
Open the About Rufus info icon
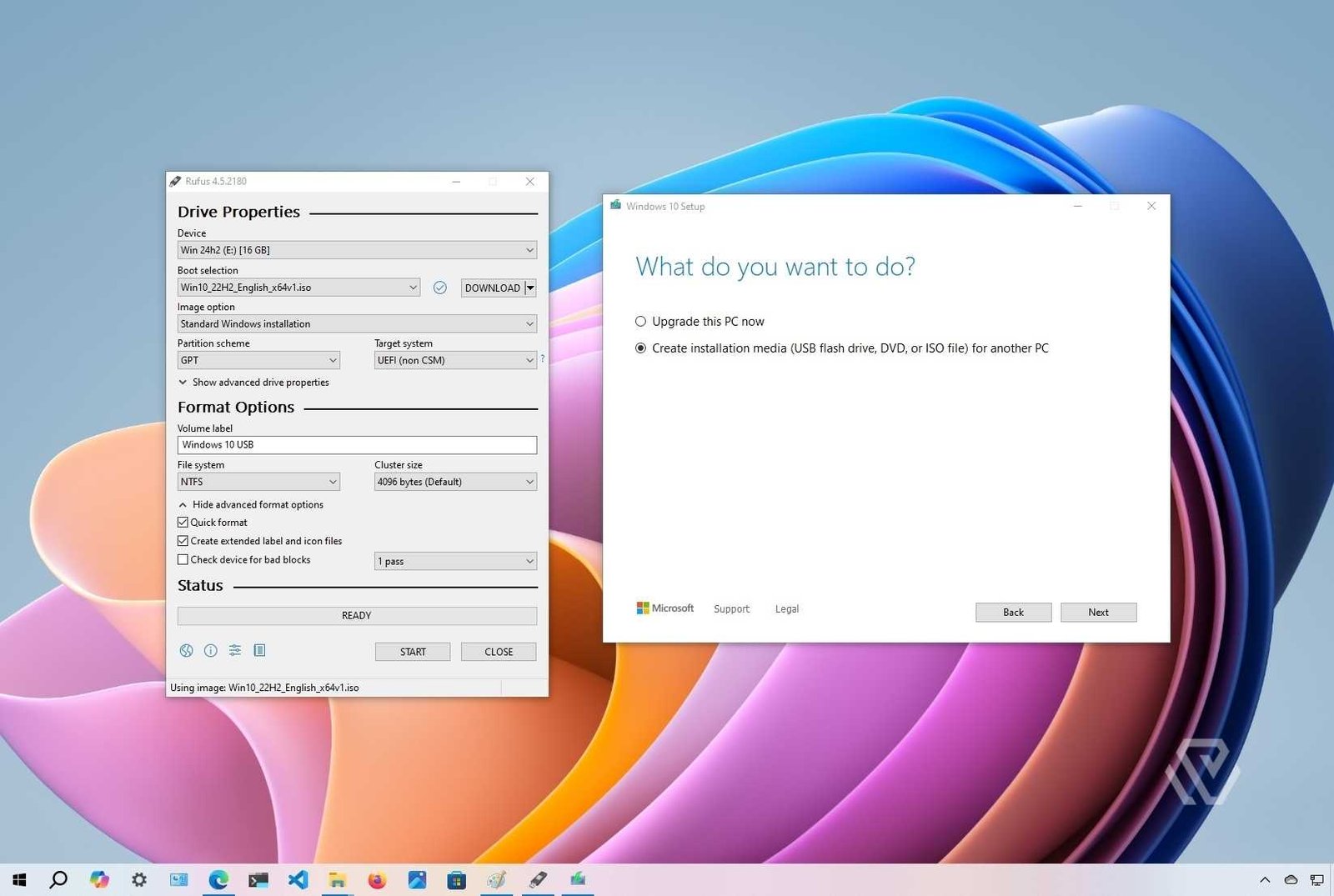click(x=211, y=650)
